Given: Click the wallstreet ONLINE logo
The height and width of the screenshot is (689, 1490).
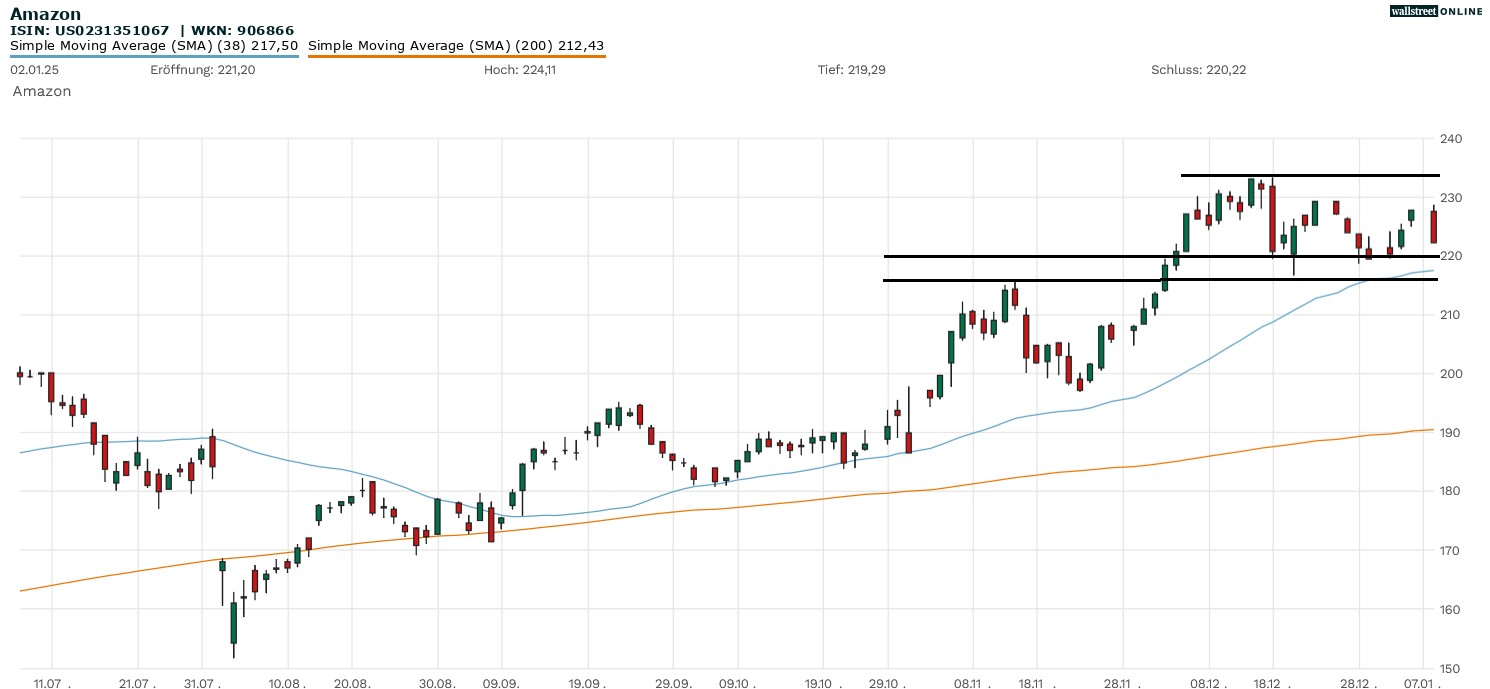Looking at the screenshot, I should point(1436,11).
